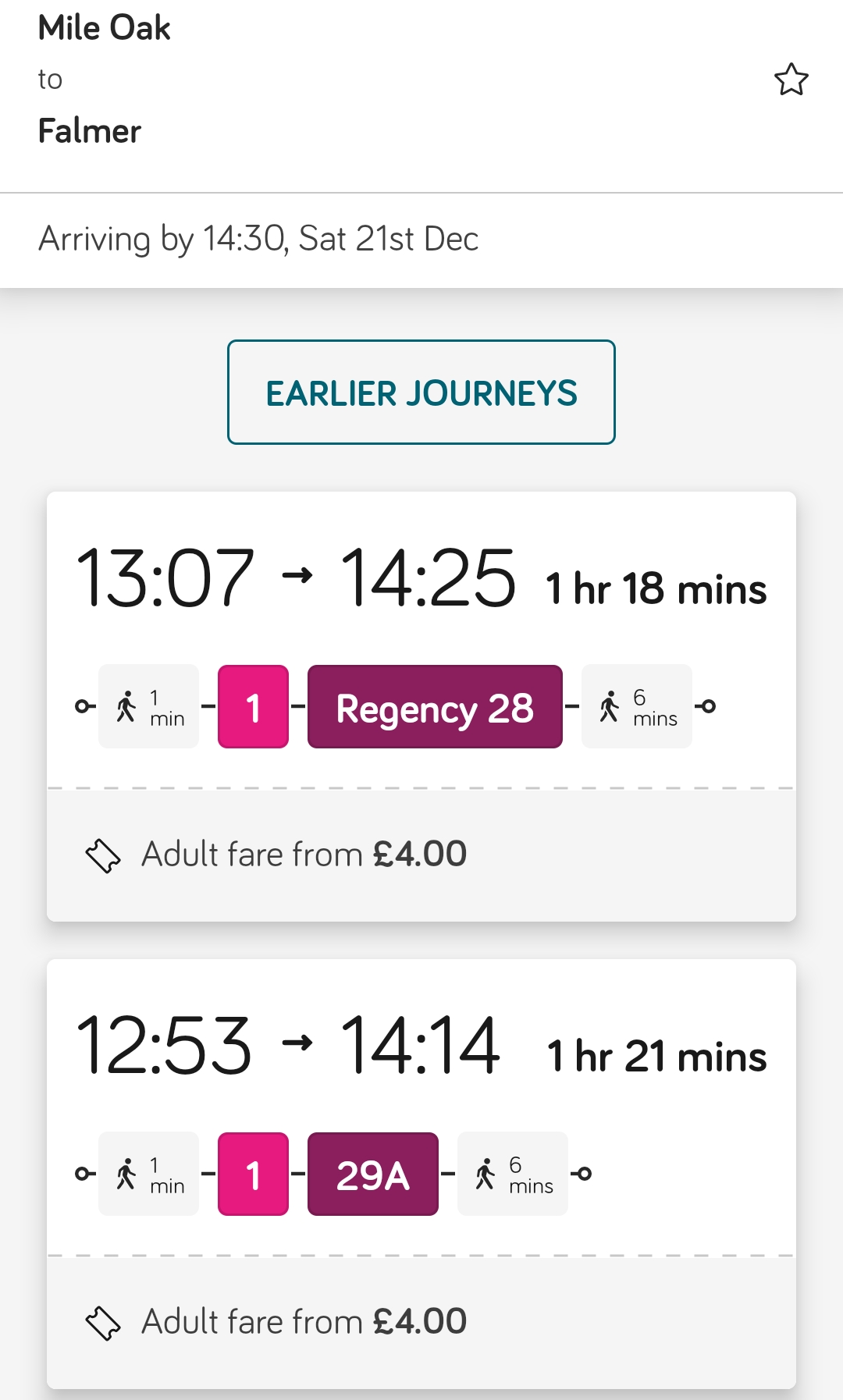Select the 29A bus badge
This screenshot has width=843, height=1400.
click(373, 1174)
